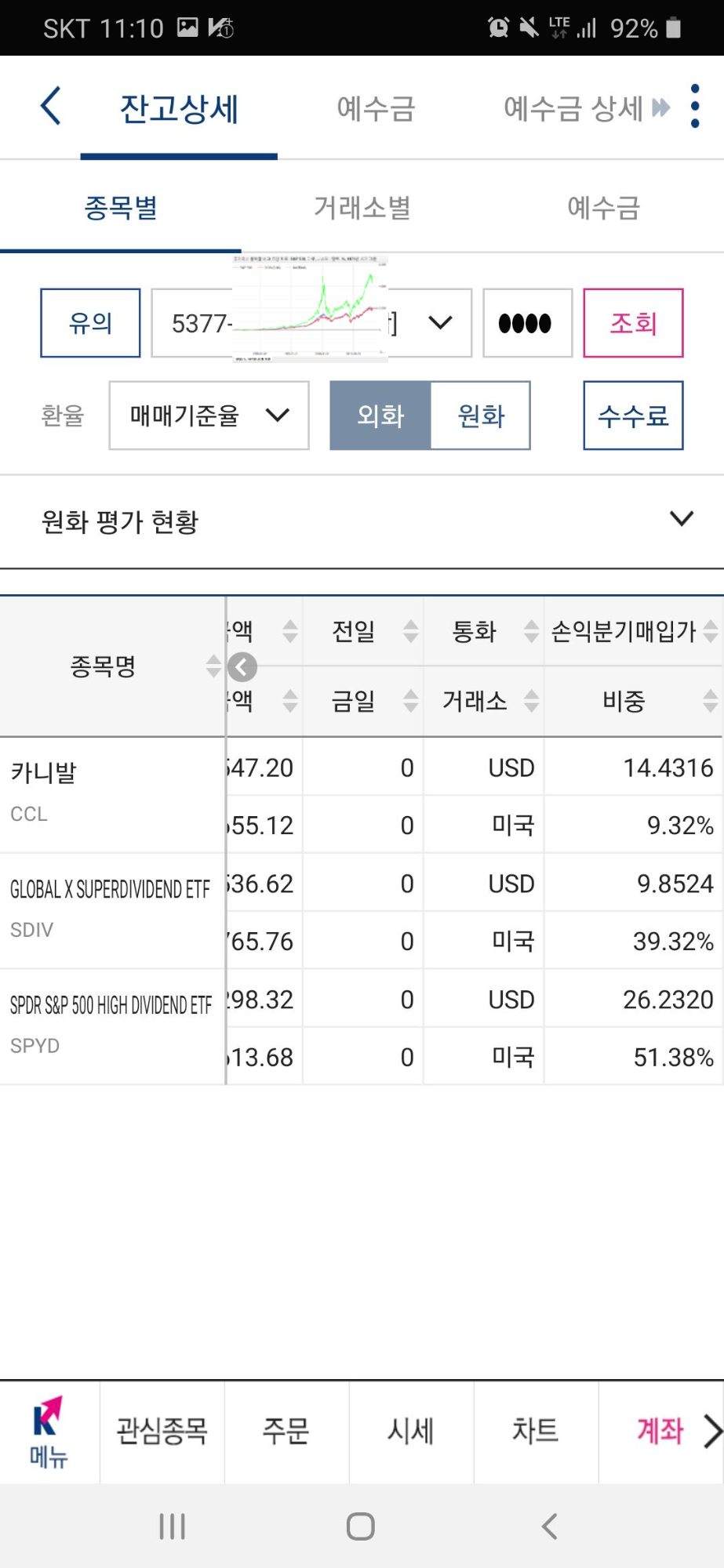Open 계좌 in bottom bar

click(x=660, y=1432)
